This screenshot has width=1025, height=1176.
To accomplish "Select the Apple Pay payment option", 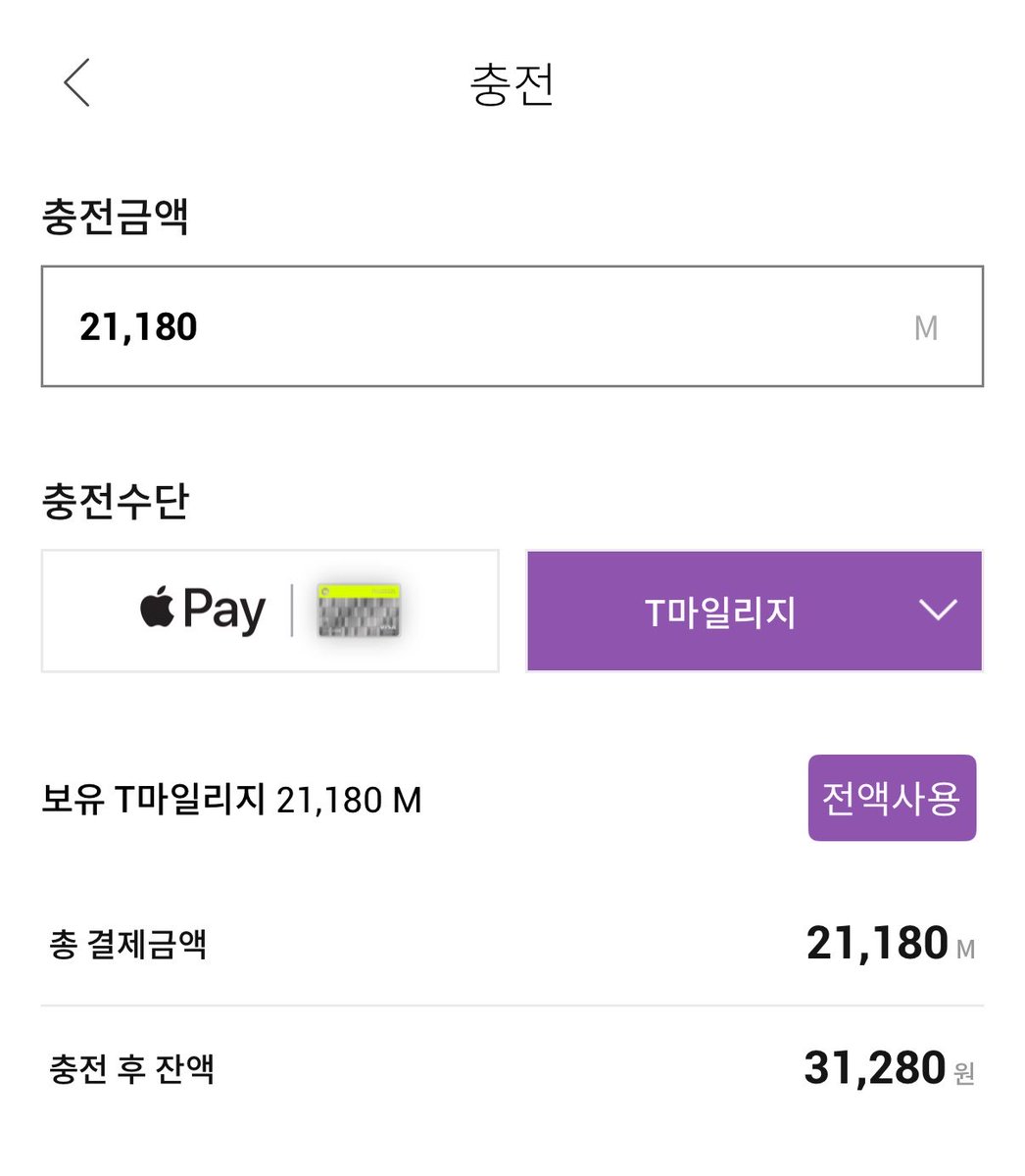I will click(270, 612).
